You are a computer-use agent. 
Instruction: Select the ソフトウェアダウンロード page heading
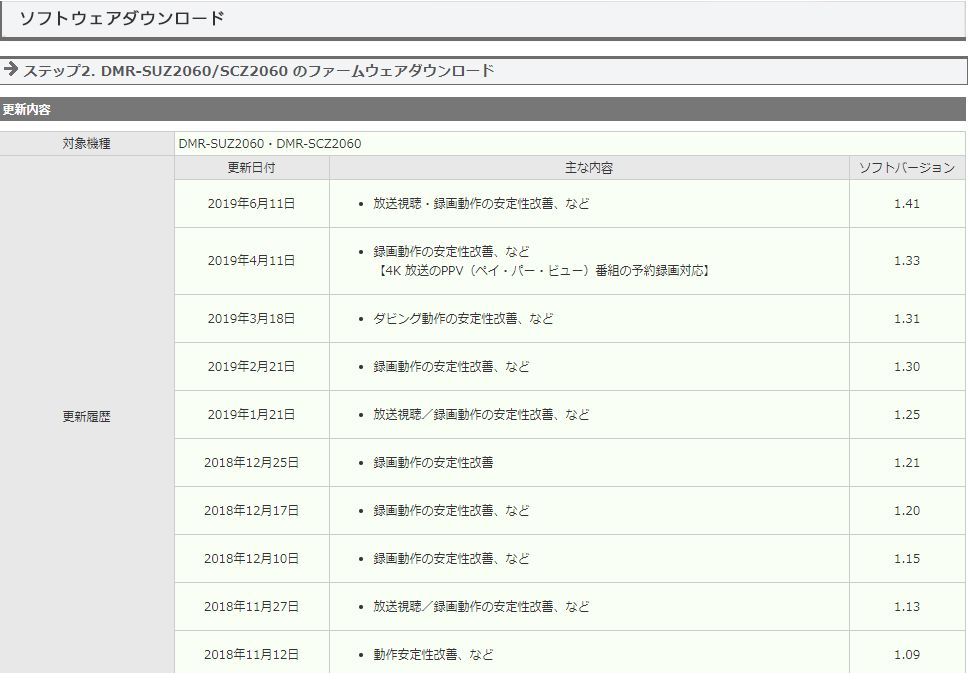[122, 19]
